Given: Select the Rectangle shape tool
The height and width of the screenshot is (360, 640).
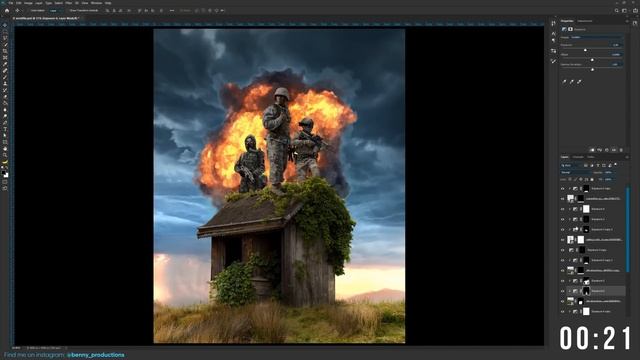Looking at the screenshot, I should 5,142.
